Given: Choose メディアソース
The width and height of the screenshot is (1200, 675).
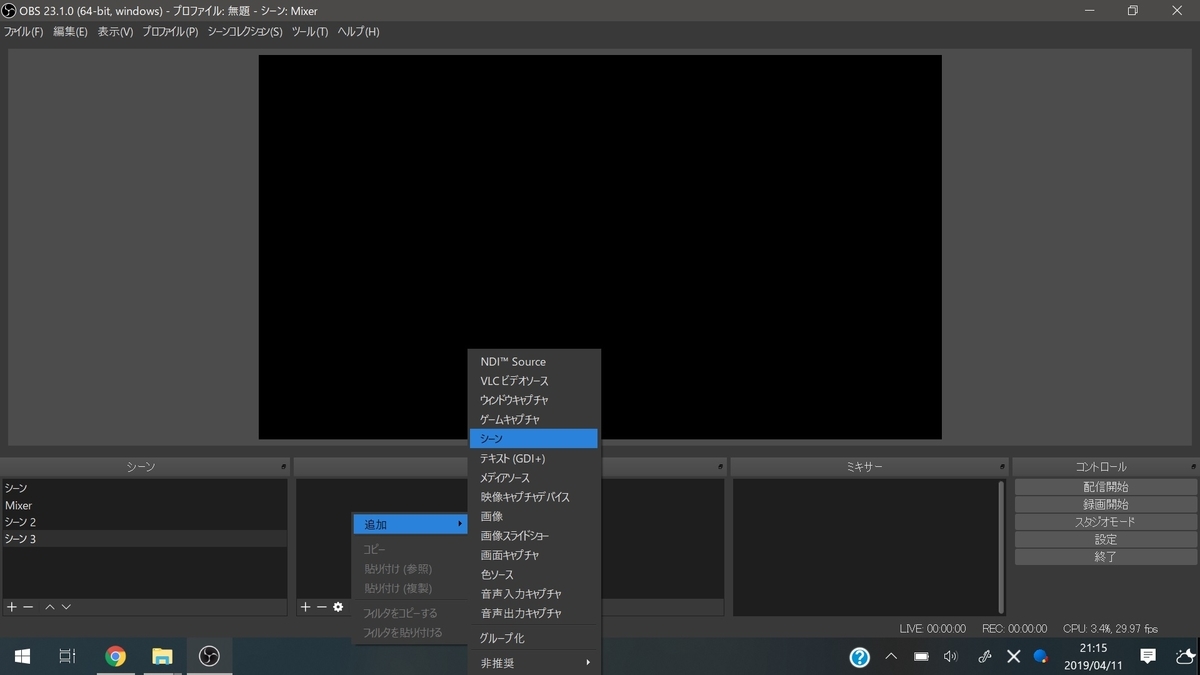Looking at the screenshot, I should pos(534,478).
